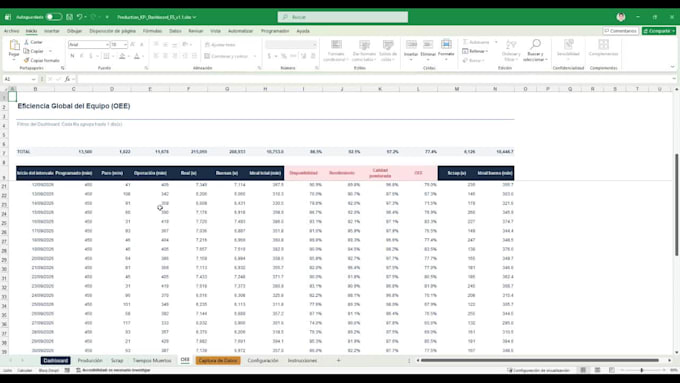Open the user account avatar
The width and height of the screenshot is (680, 383).
(621, 17)
